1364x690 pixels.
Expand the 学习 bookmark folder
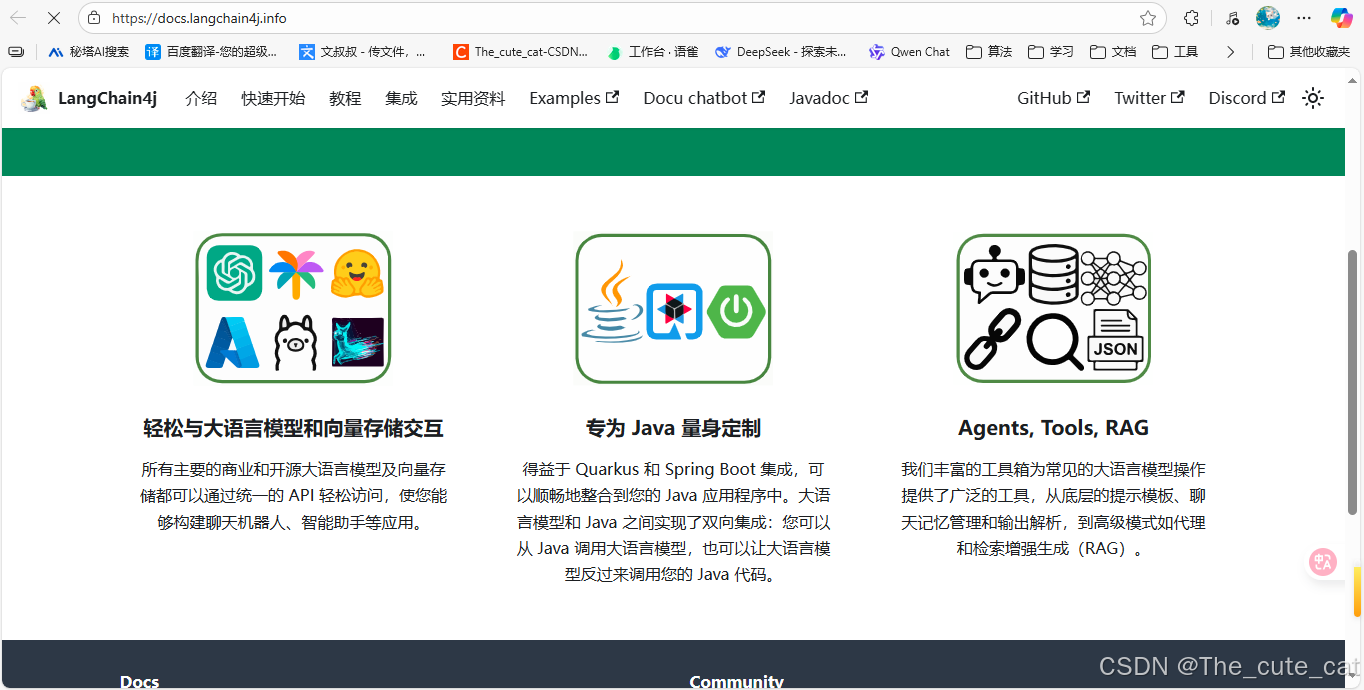(1051, 52)
